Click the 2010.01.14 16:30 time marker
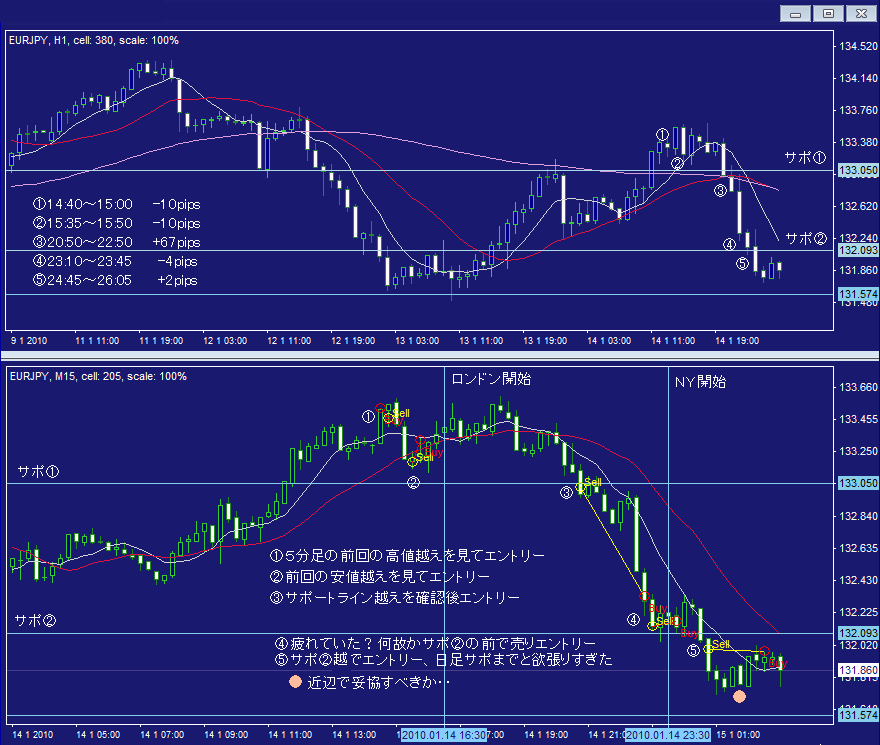This screenshot has height=745, width=880. [x=444, y=735]
